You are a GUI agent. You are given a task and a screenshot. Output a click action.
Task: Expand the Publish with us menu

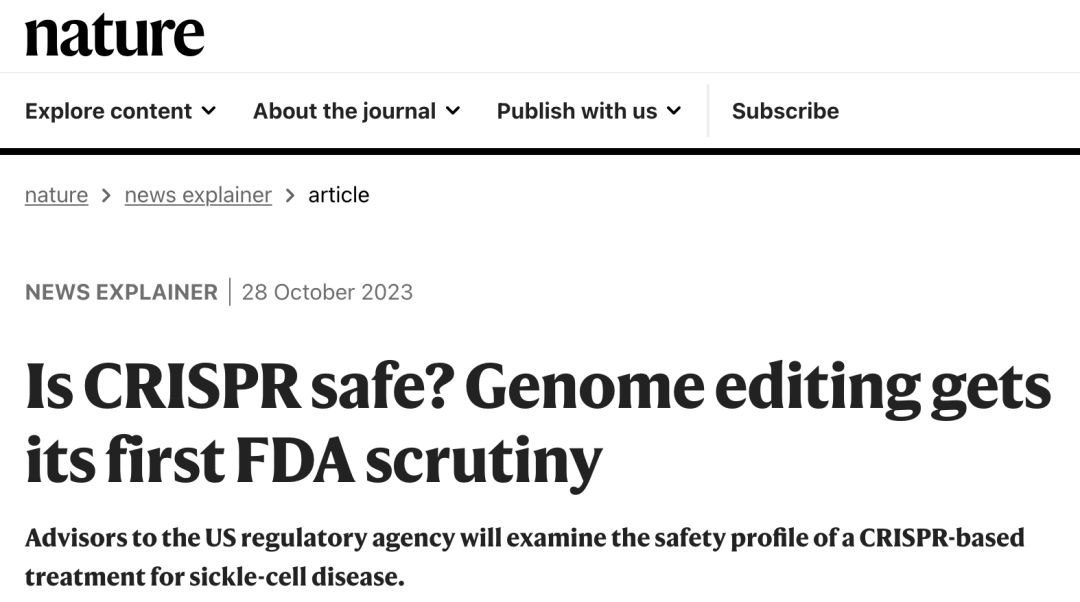tap(589, 111)
